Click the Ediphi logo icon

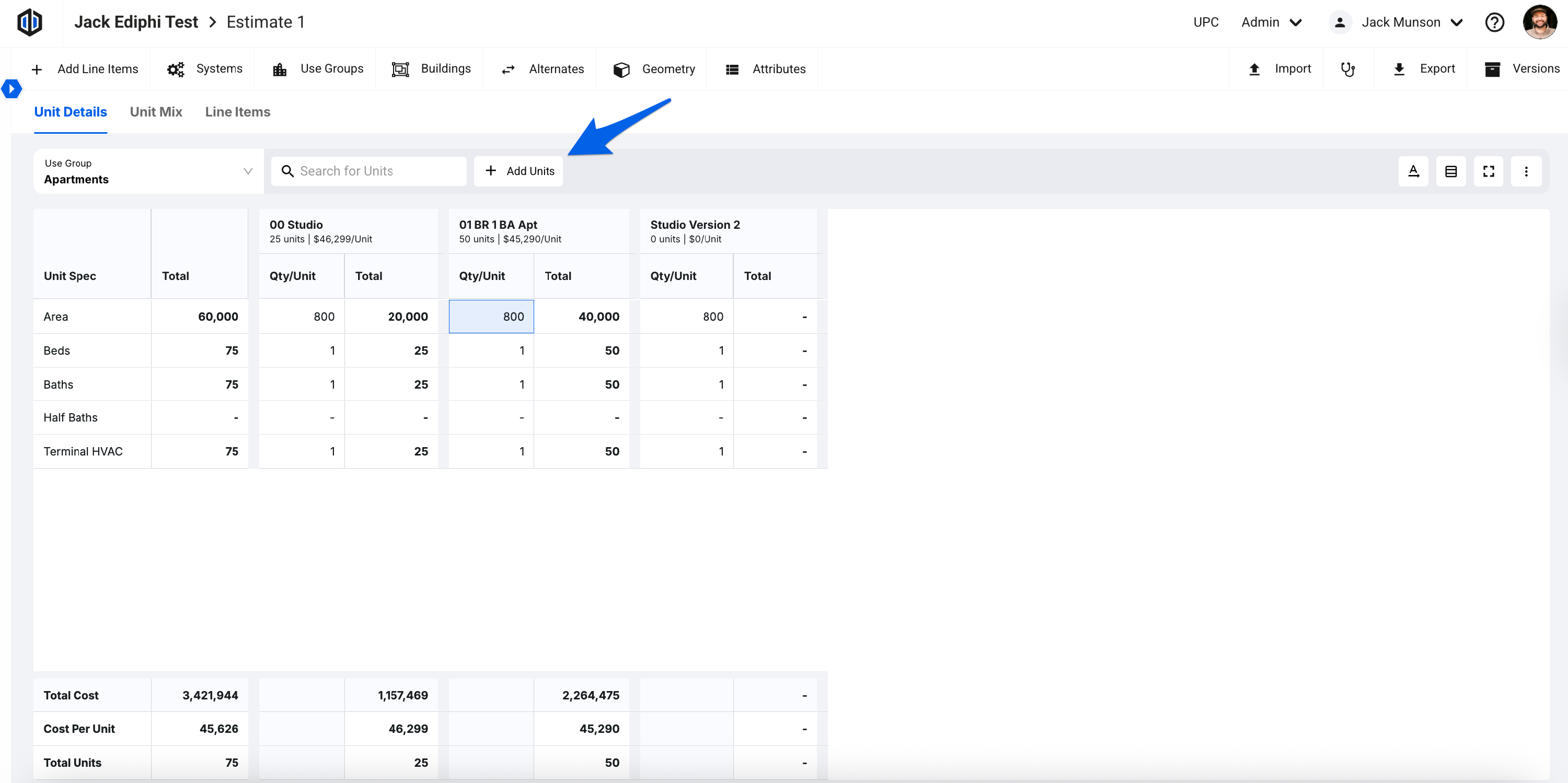tap(29, 22)
